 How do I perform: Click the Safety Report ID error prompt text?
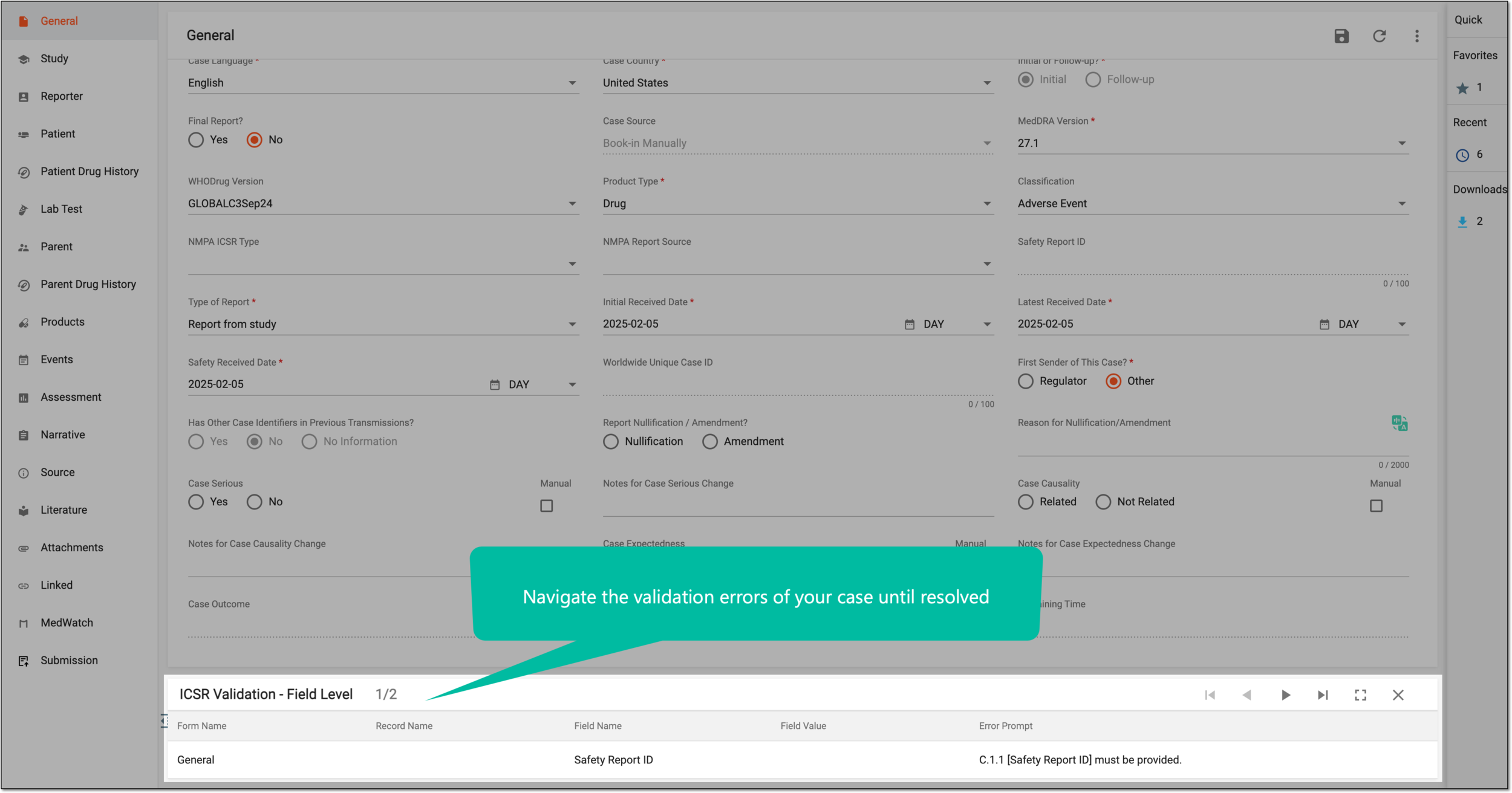click(x=1080, y=760)
